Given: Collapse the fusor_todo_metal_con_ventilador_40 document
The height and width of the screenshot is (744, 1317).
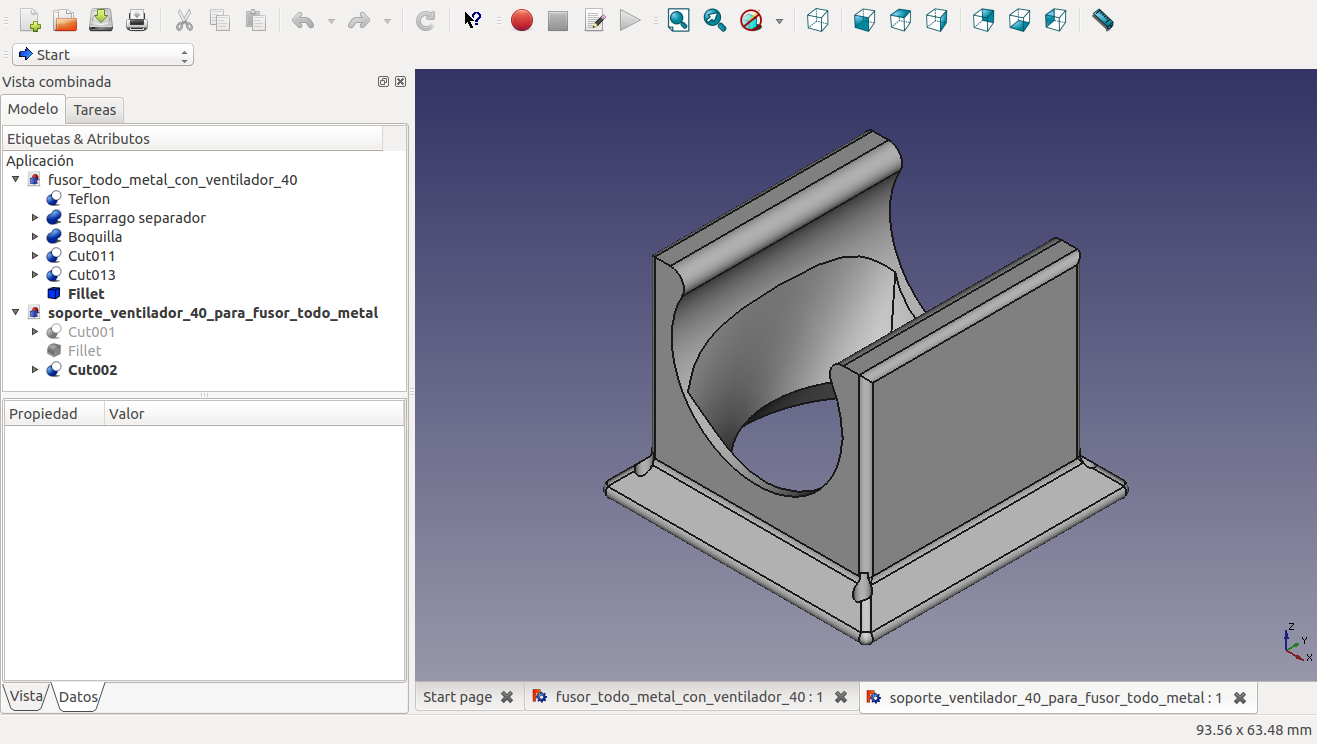Looking at the screenshot, I should 16,180.
